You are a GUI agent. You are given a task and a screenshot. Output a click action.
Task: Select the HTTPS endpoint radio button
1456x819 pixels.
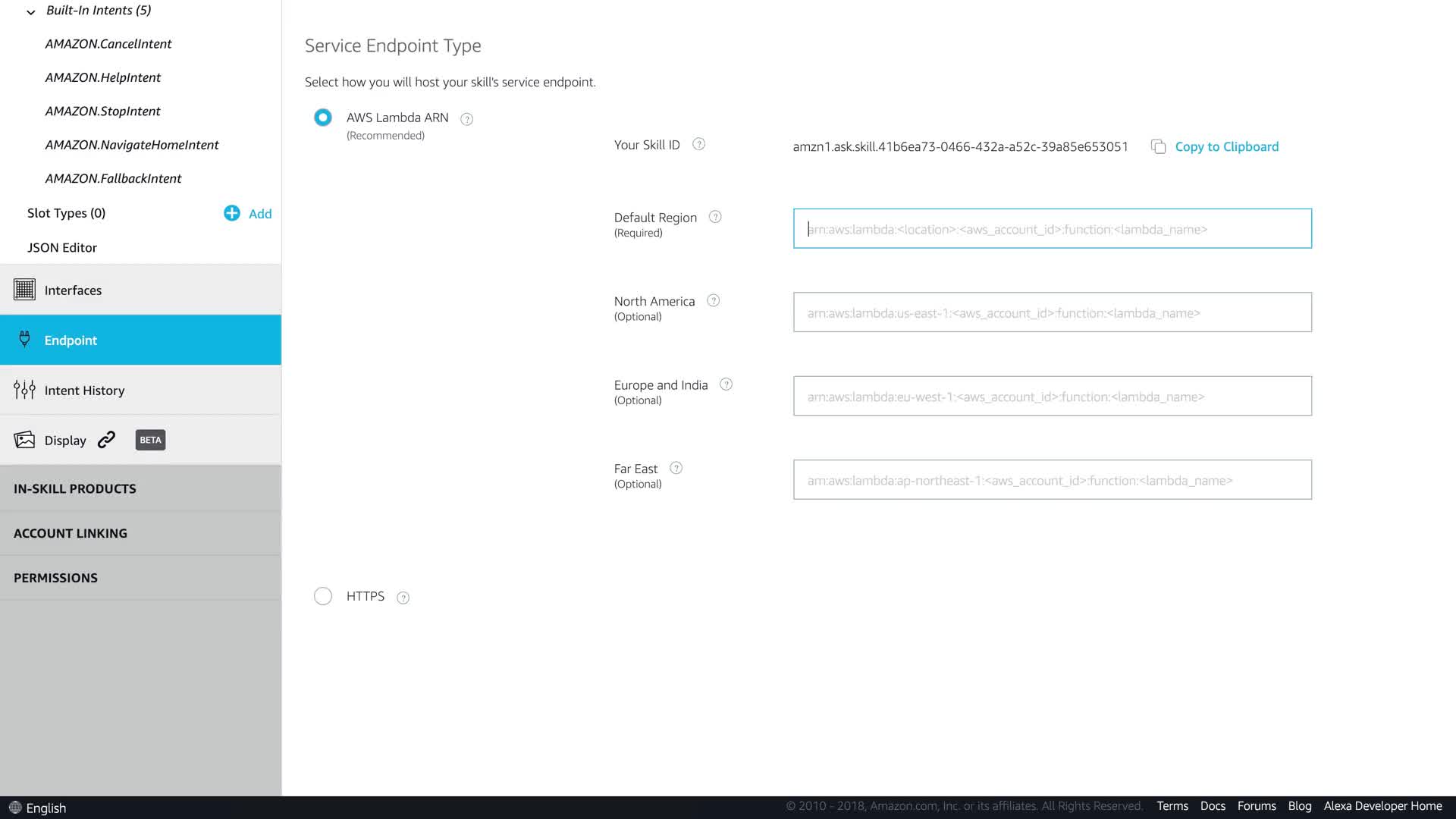[323, 596]
